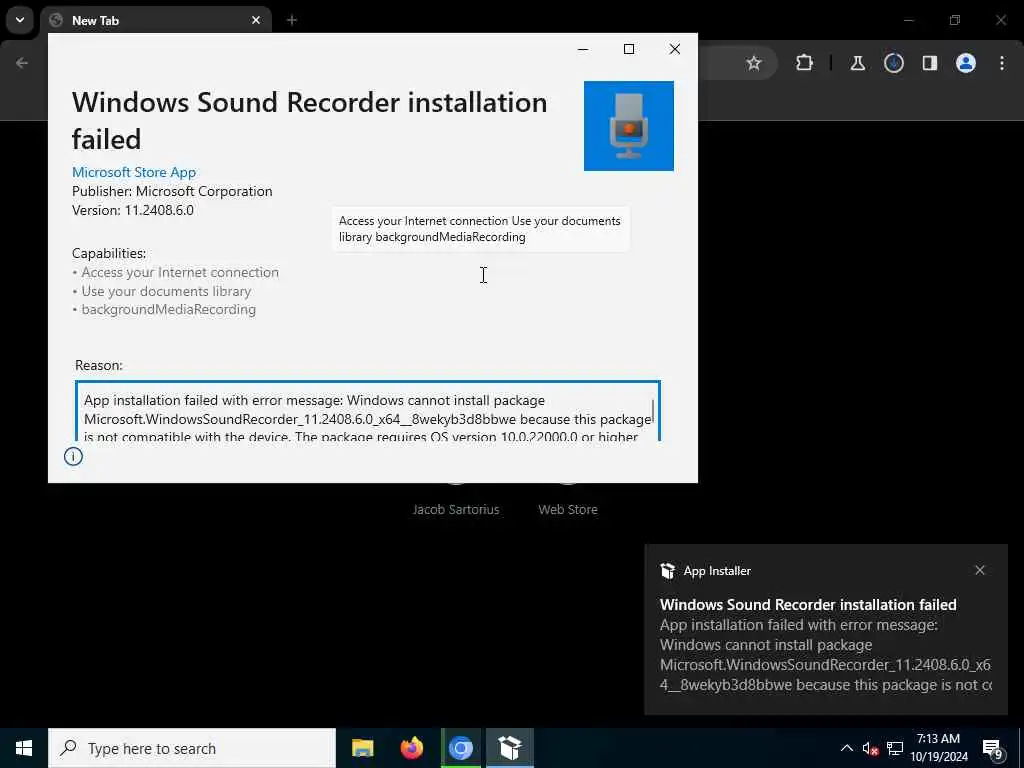Open the clock showing 7:13 AM

coord(938,748)
